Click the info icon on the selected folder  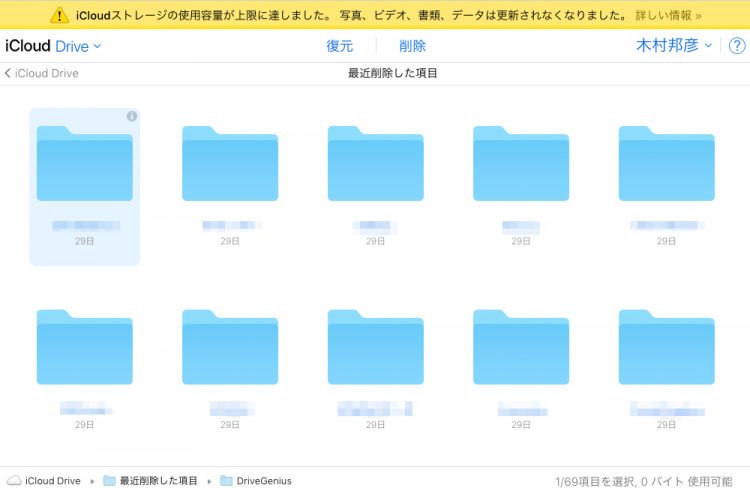pyautogui.click(x=132, y=116)
